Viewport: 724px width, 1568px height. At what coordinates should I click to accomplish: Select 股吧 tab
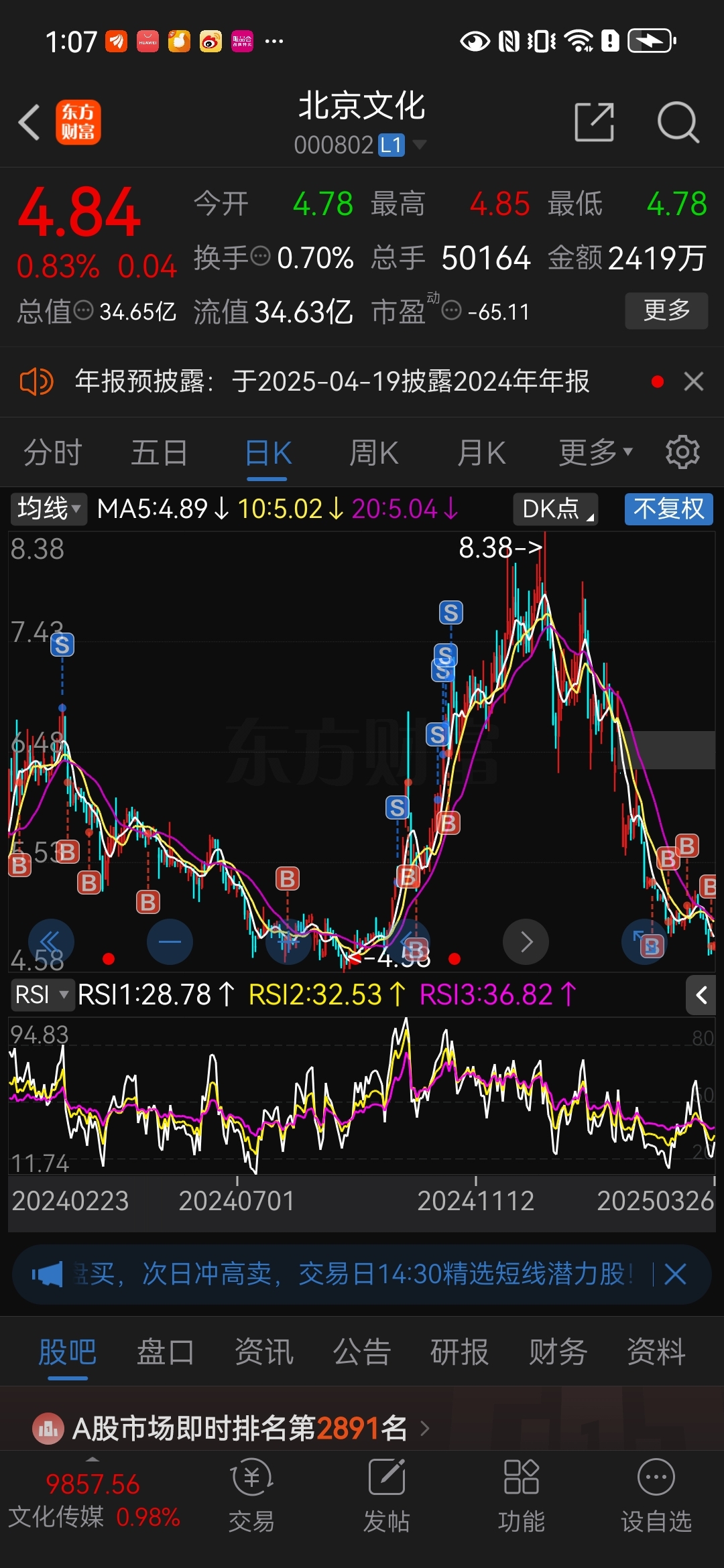pyautogui.click(x=68, y=1352)
